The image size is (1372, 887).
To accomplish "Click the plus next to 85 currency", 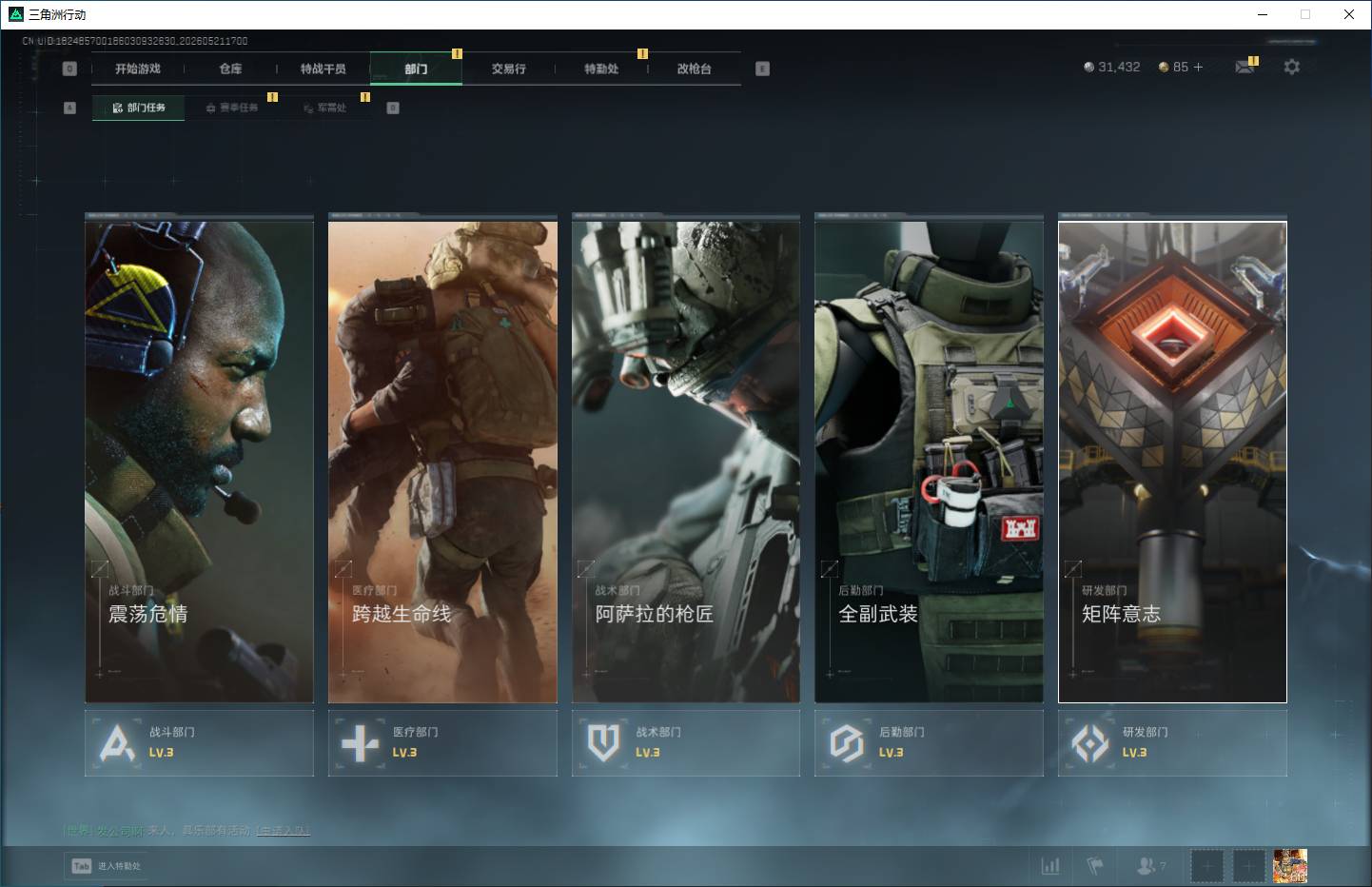I will [1198, 67].
